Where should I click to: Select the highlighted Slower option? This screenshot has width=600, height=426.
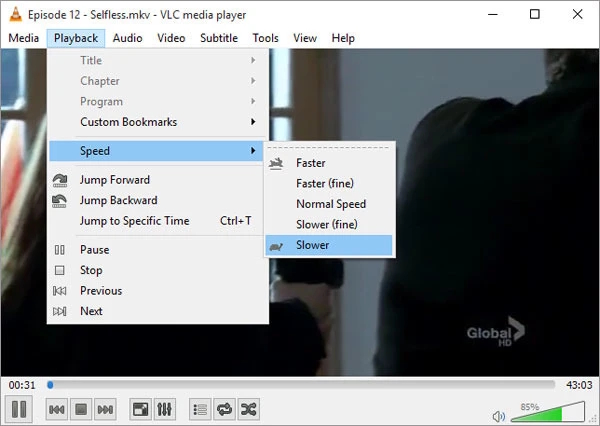pyautogui.click(x=329, y=245)
